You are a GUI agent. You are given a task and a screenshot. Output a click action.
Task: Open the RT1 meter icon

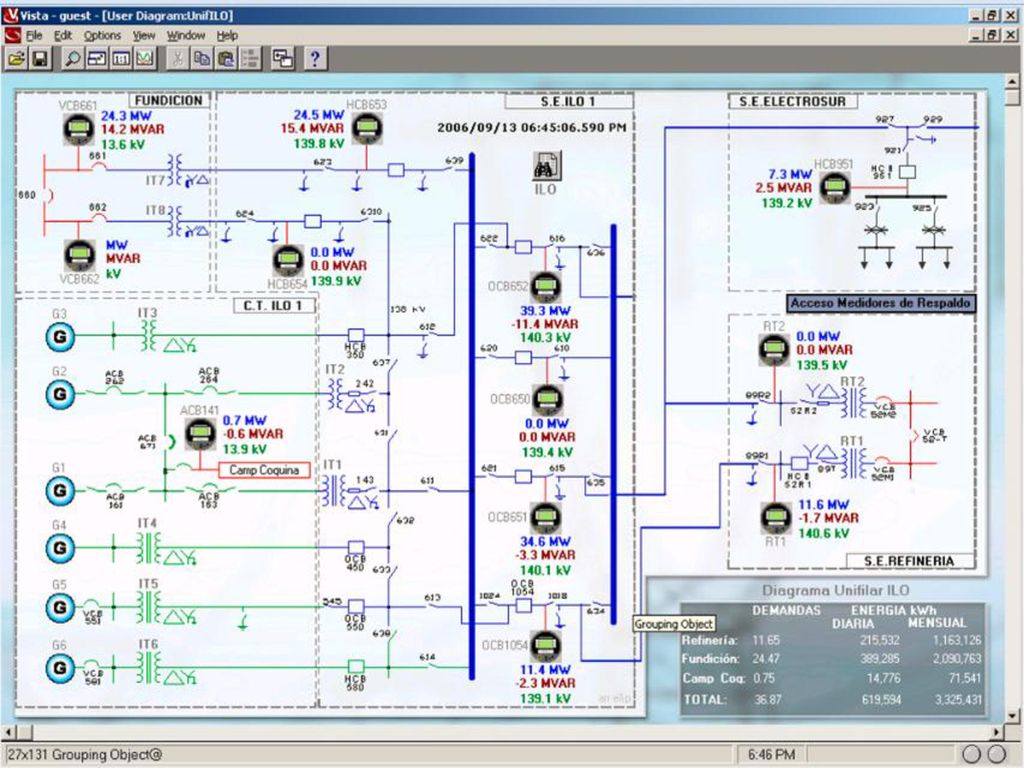776,518
